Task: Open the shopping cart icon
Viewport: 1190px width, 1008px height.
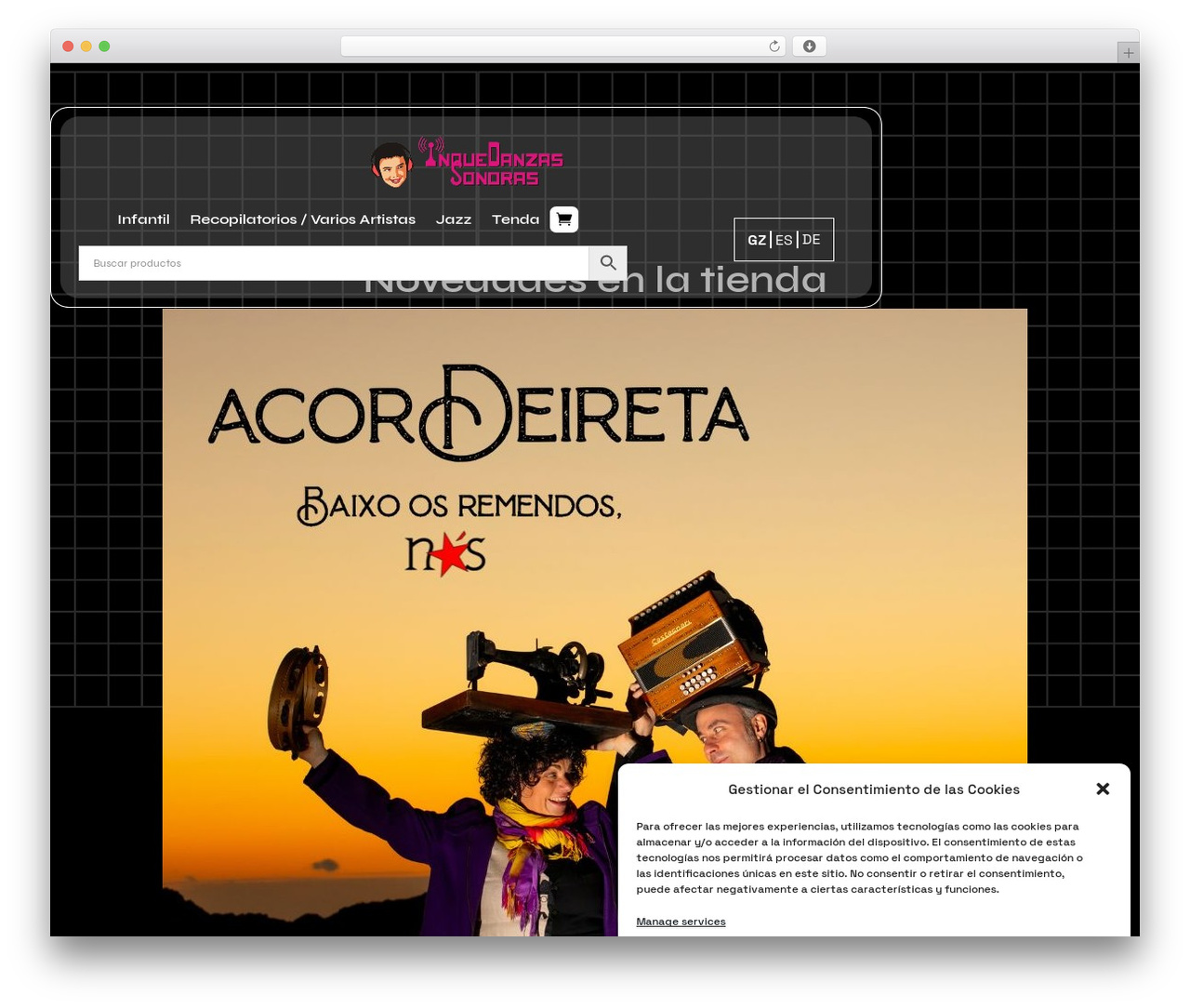Action: click(564, 219)
